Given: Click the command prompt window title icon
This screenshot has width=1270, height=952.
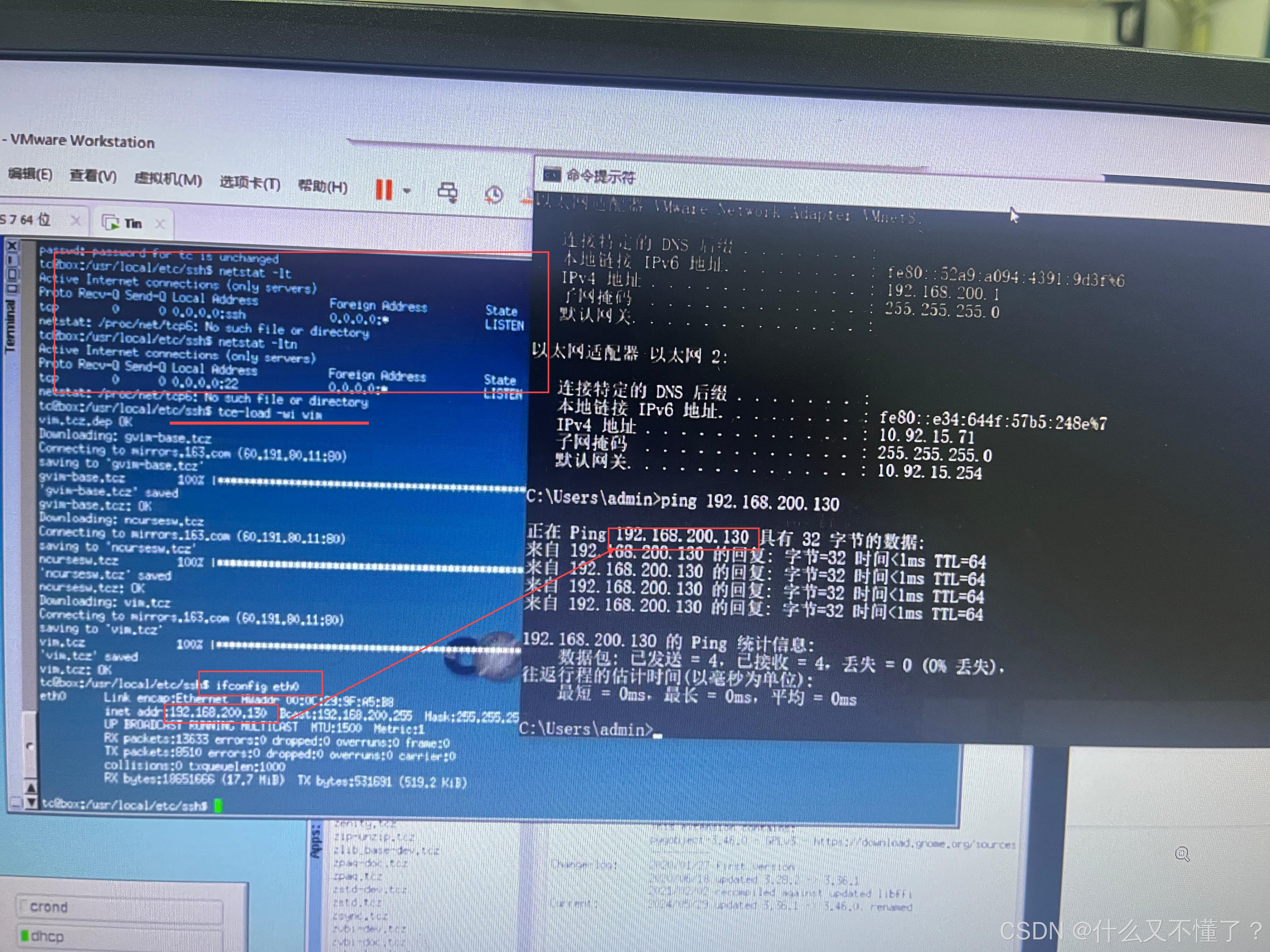Looking at the screenshot, I should 552,174.
